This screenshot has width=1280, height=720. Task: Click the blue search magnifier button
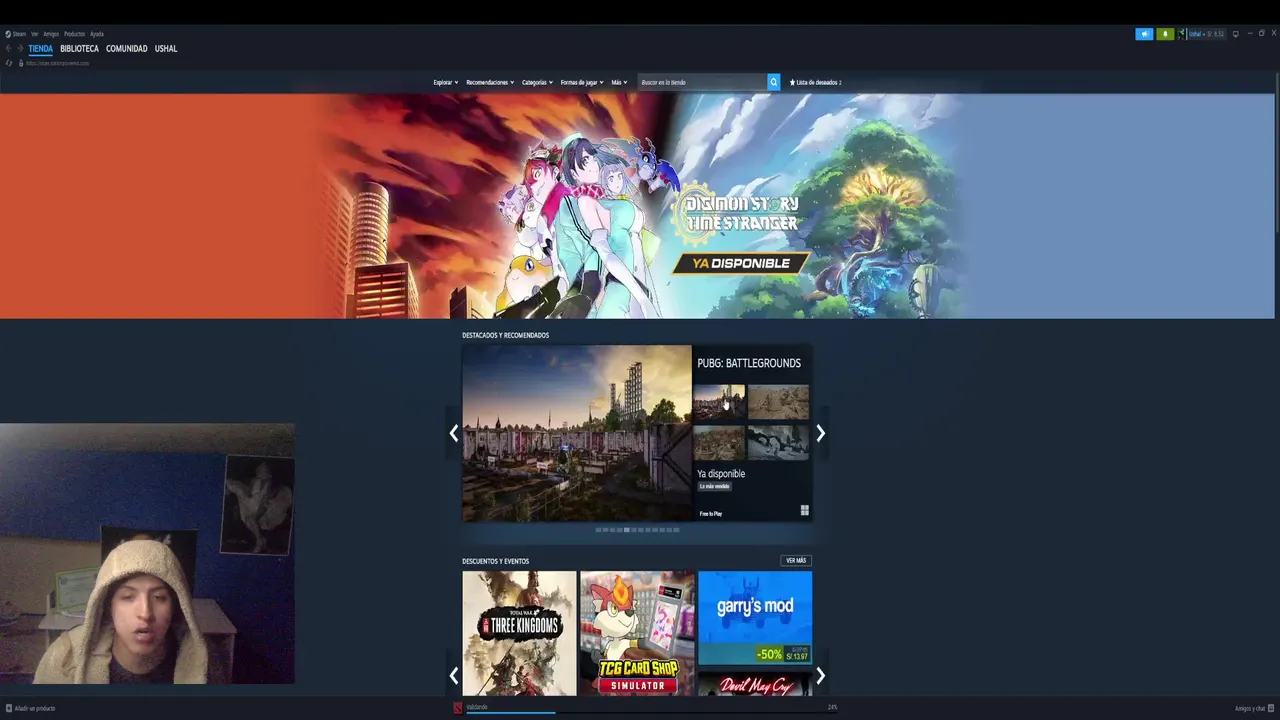(x=774, y=82)
